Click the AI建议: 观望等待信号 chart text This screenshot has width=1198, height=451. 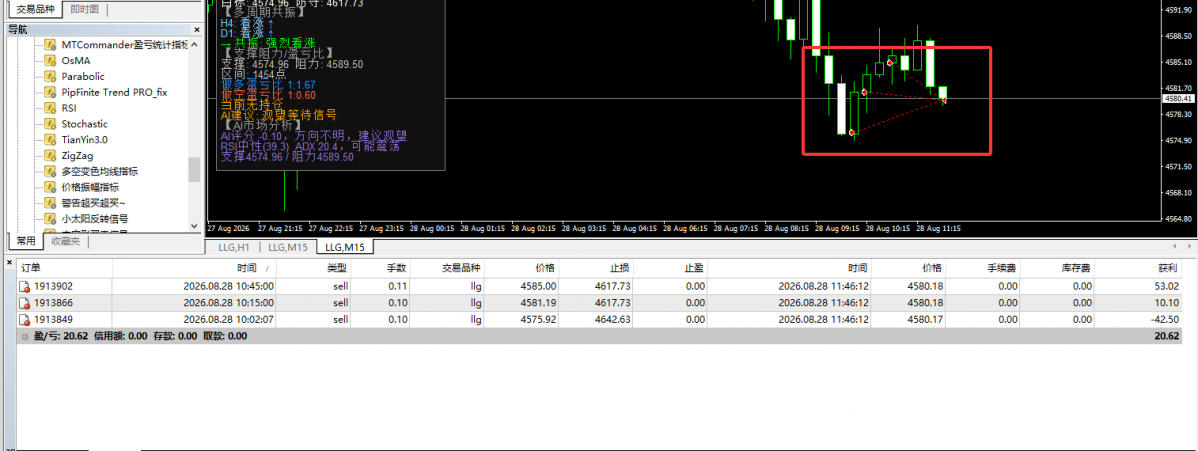coord(279,115)
